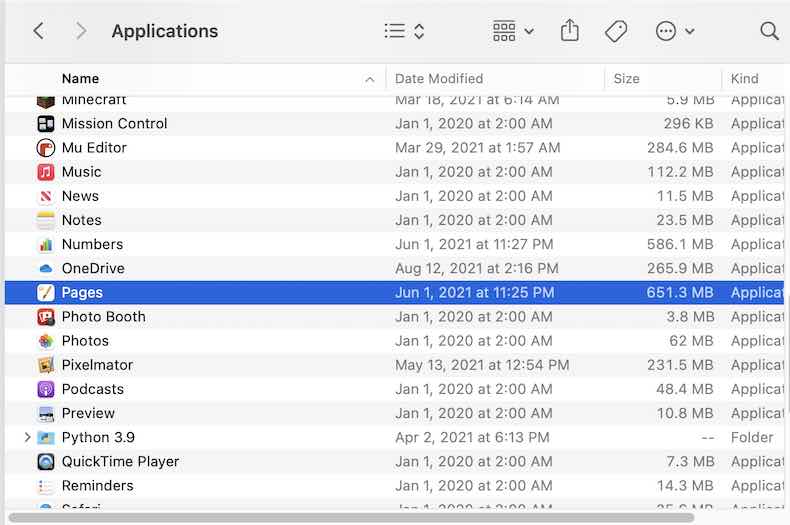This screenshot has height=525, width=790.
Task: Select the Python 3.9 folder icon
Action: (46, 438)
